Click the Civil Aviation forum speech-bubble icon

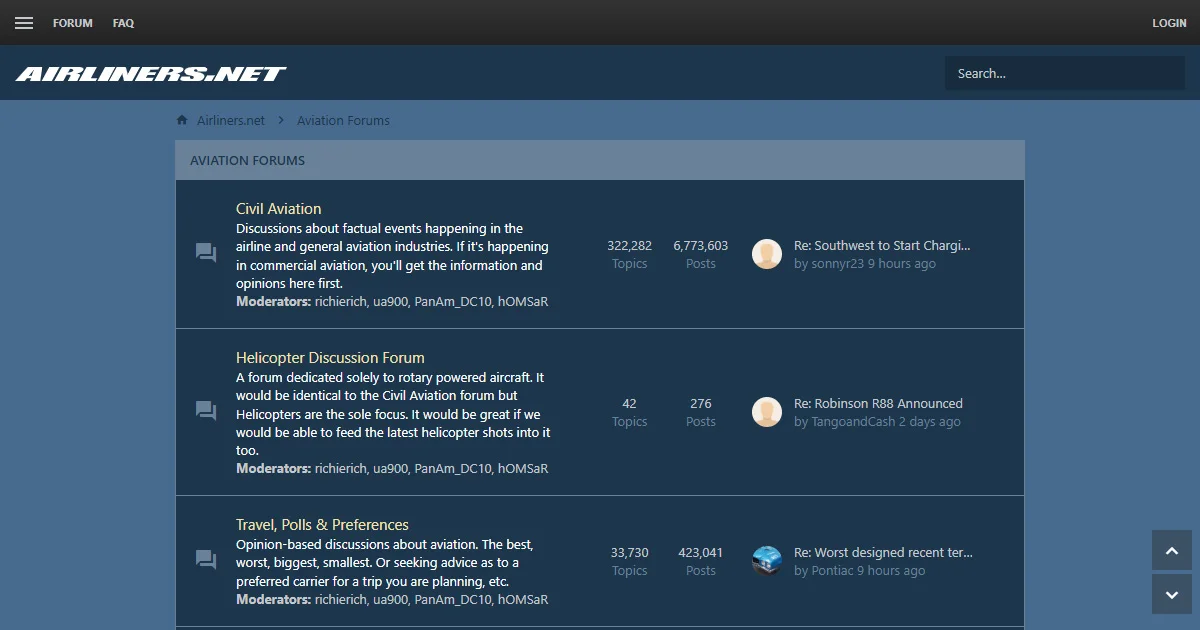click(206, 253)
